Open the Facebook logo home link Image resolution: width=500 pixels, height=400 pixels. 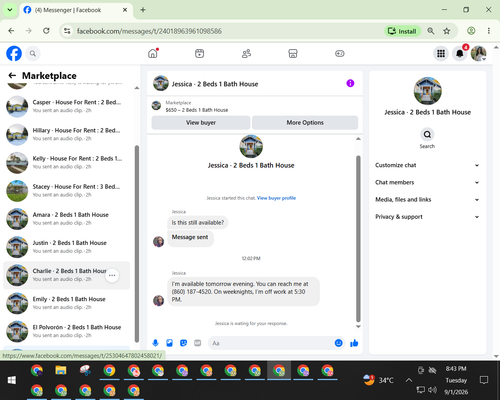pos(14,53)
